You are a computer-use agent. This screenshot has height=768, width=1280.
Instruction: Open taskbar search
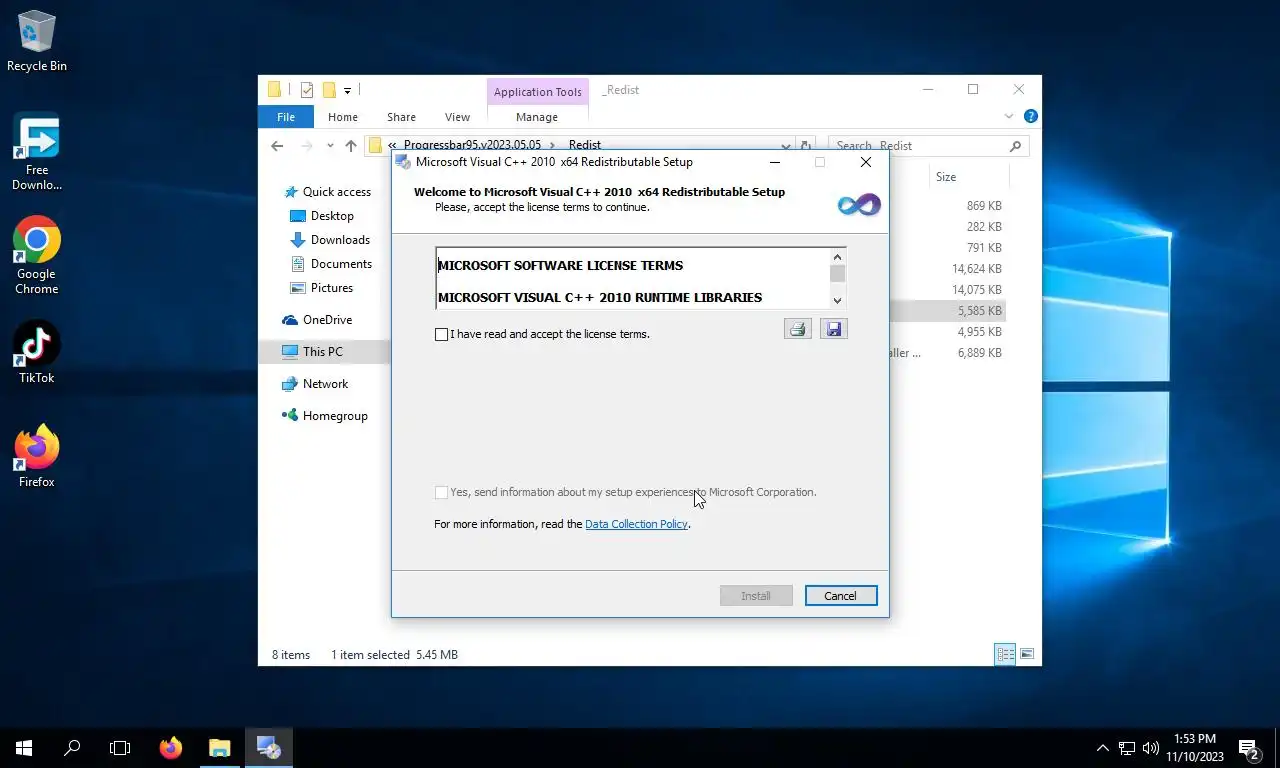point(72,748)
